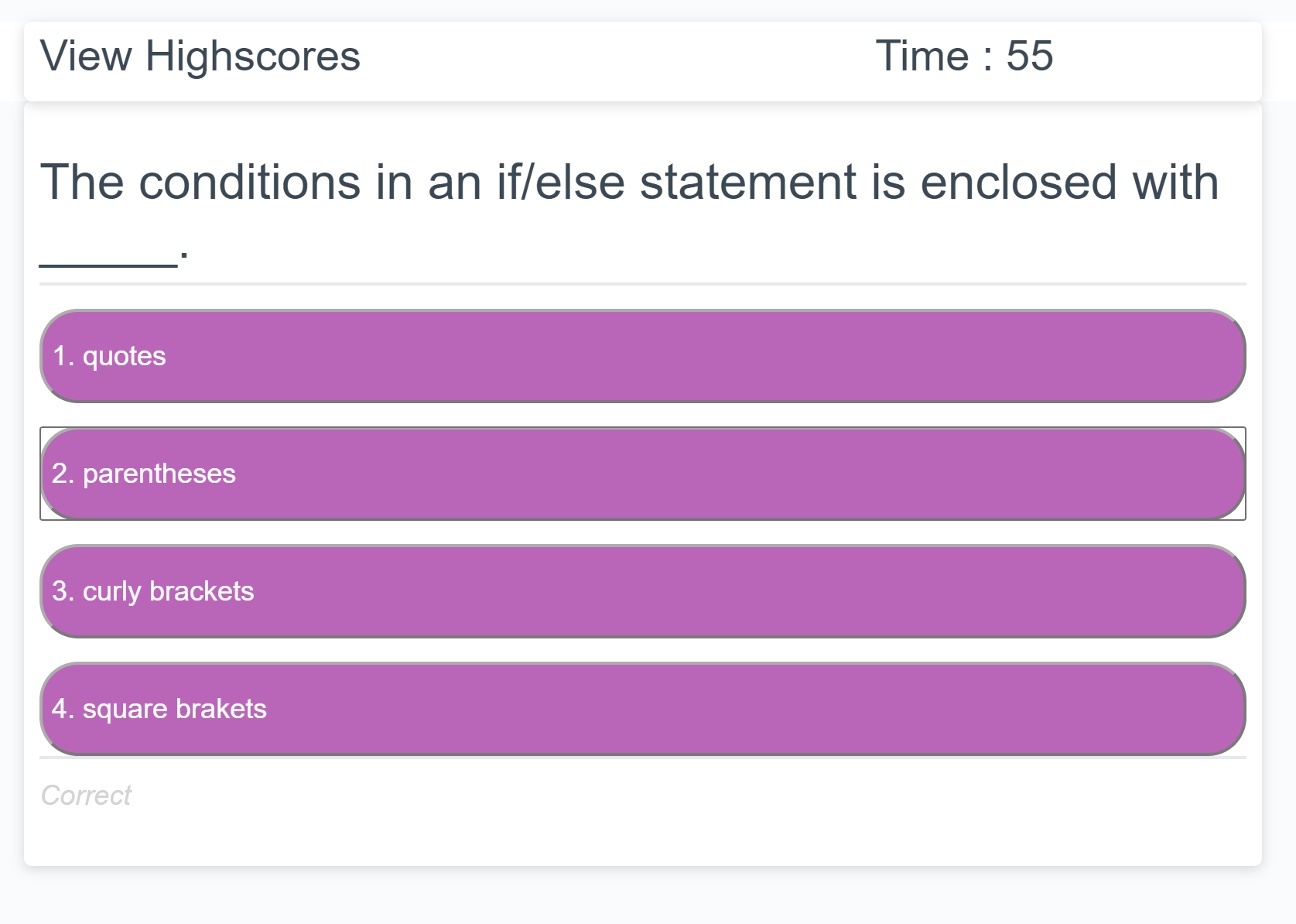Go to the highscores page
Screen dimensions: 1296x924
click(200, 56)
